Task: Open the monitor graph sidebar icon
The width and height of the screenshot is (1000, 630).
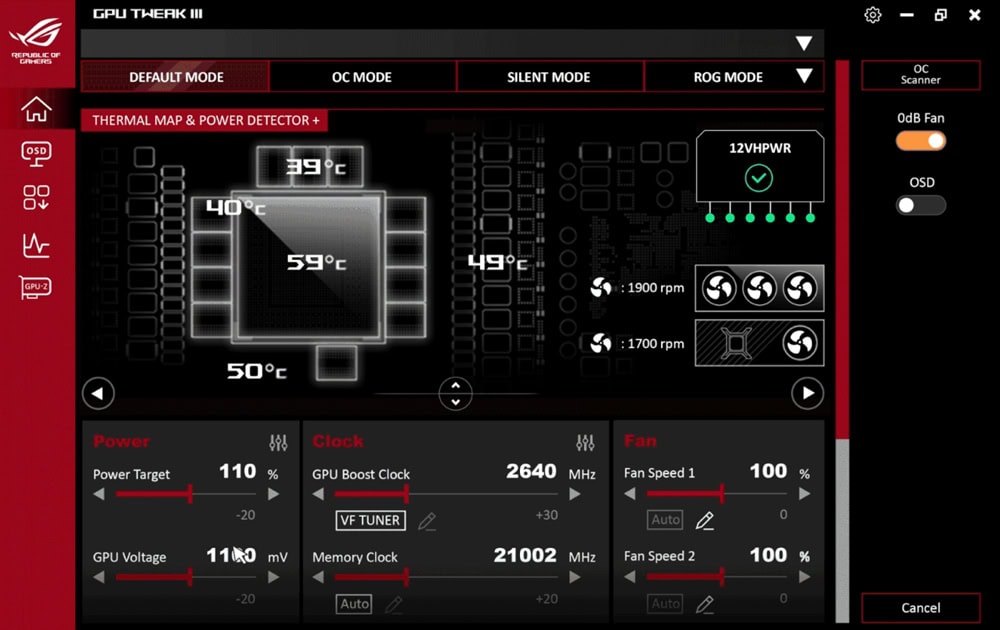Action: click(36, 245)
